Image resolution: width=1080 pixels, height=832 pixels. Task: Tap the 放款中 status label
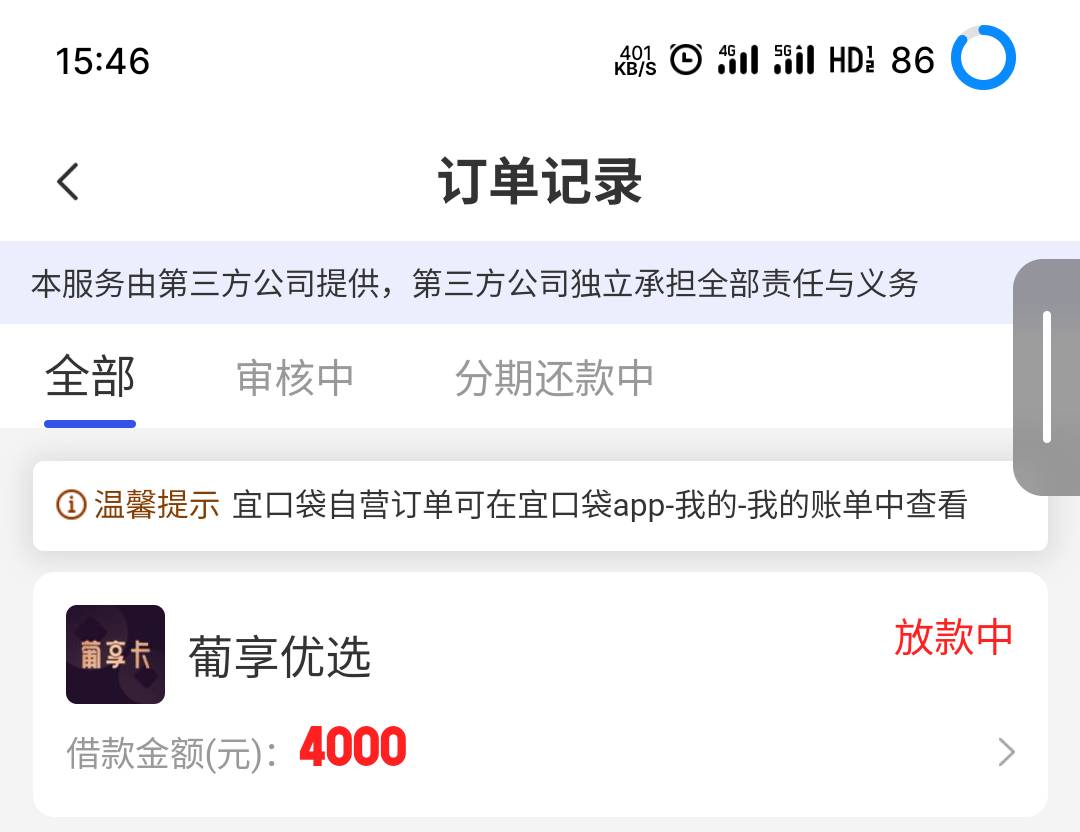tap(953, 637)
